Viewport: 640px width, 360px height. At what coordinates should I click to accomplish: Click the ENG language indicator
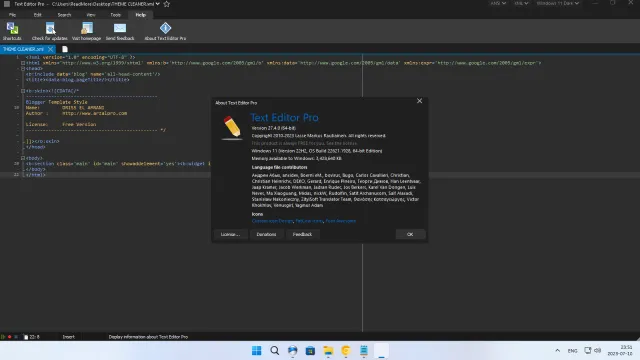(x=572, y=351)
